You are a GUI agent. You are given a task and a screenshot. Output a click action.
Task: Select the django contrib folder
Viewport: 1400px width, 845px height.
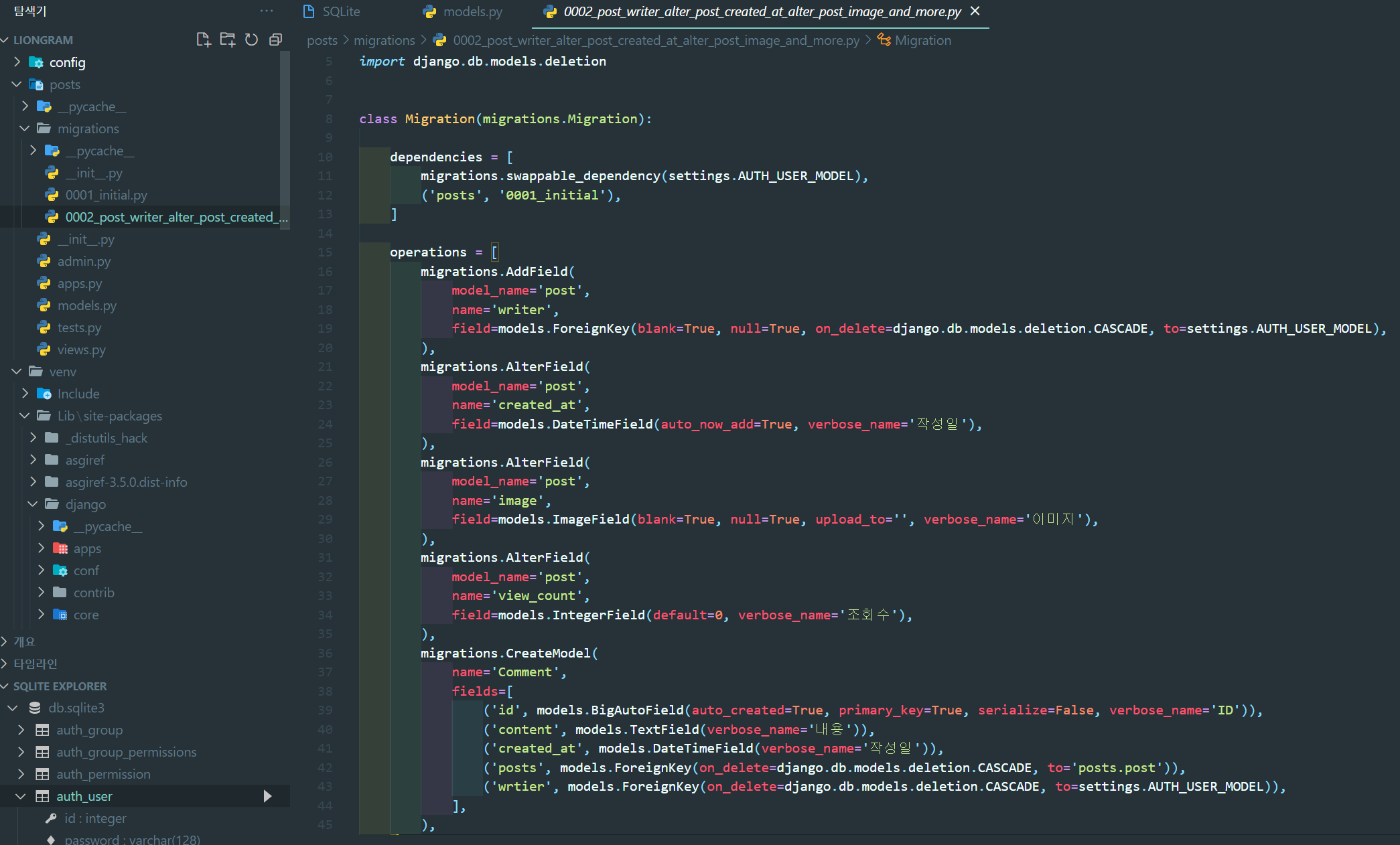pos(94,593)
